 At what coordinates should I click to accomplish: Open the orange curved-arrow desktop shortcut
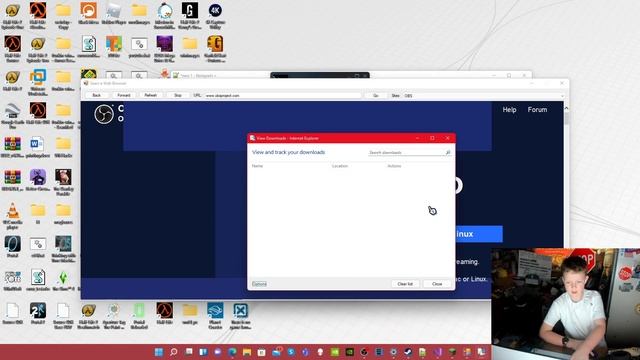tap(88, 13)
